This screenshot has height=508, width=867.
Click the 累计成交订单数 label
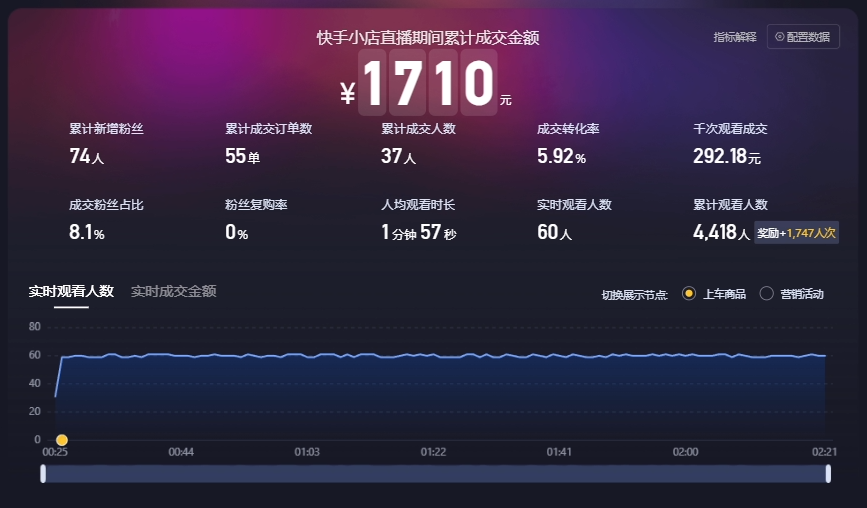coord(269,129)
